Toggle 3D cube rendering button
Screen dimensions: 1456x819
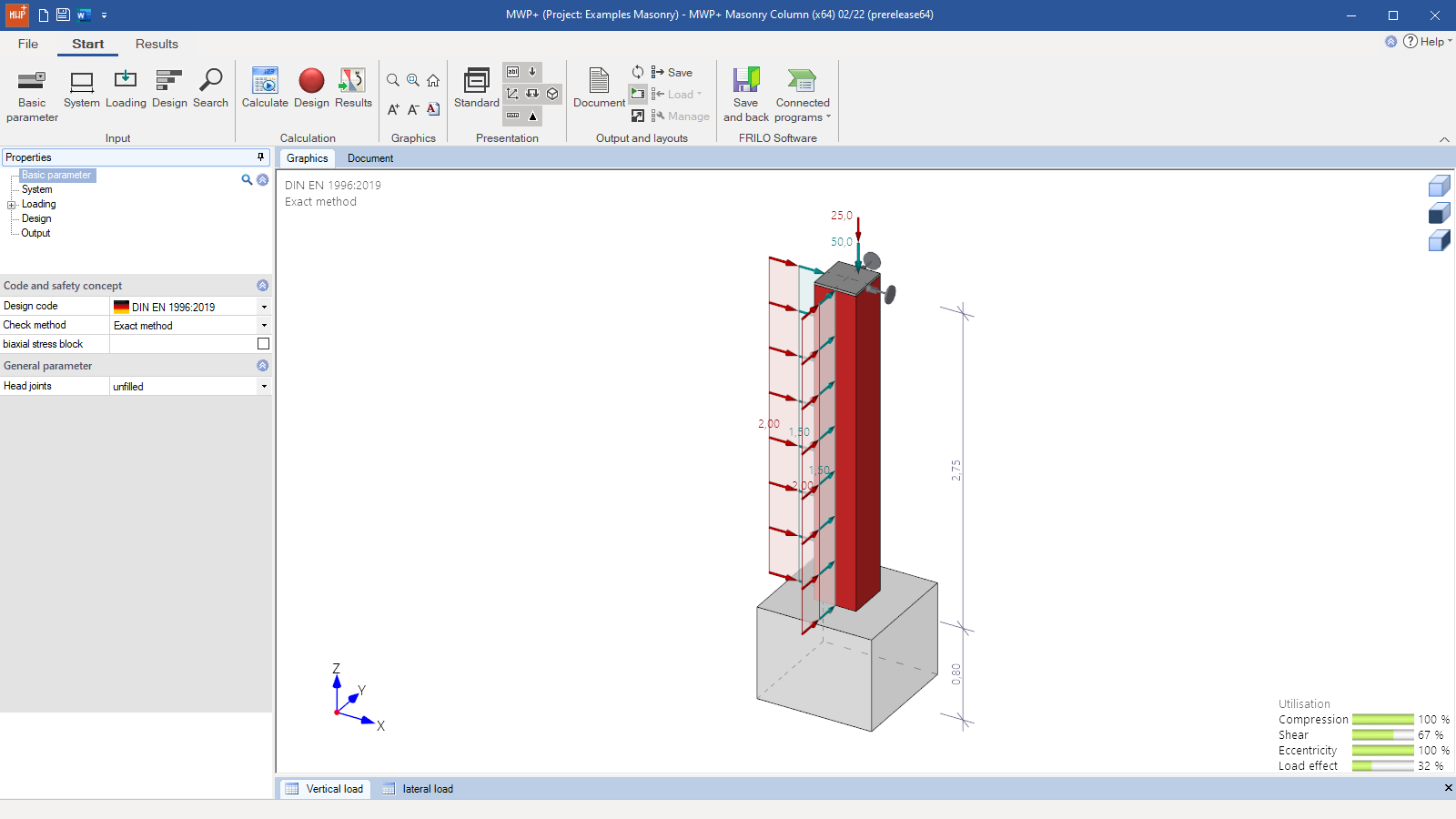(552, 94)
